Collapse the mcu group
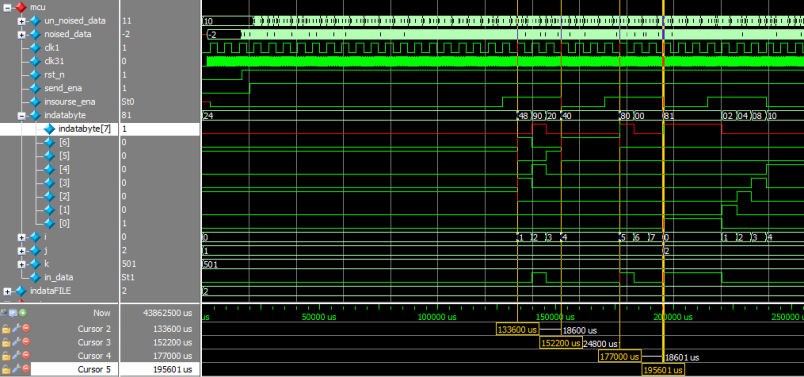This screenshot has width=804, height=377. coord(7,8)
